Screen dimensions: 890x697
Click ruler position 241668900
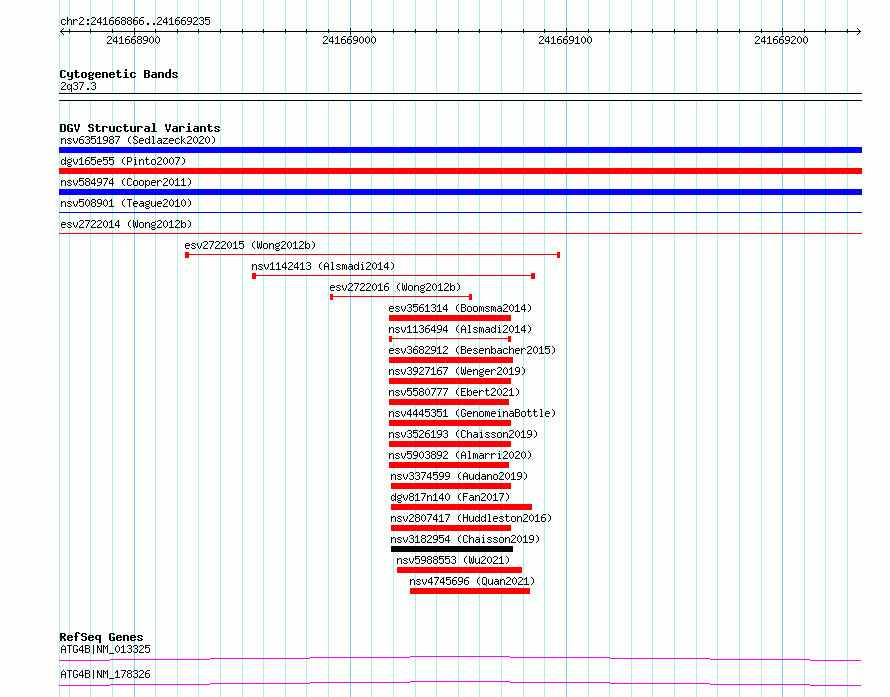pyautogui.click(x=134, y=40)
